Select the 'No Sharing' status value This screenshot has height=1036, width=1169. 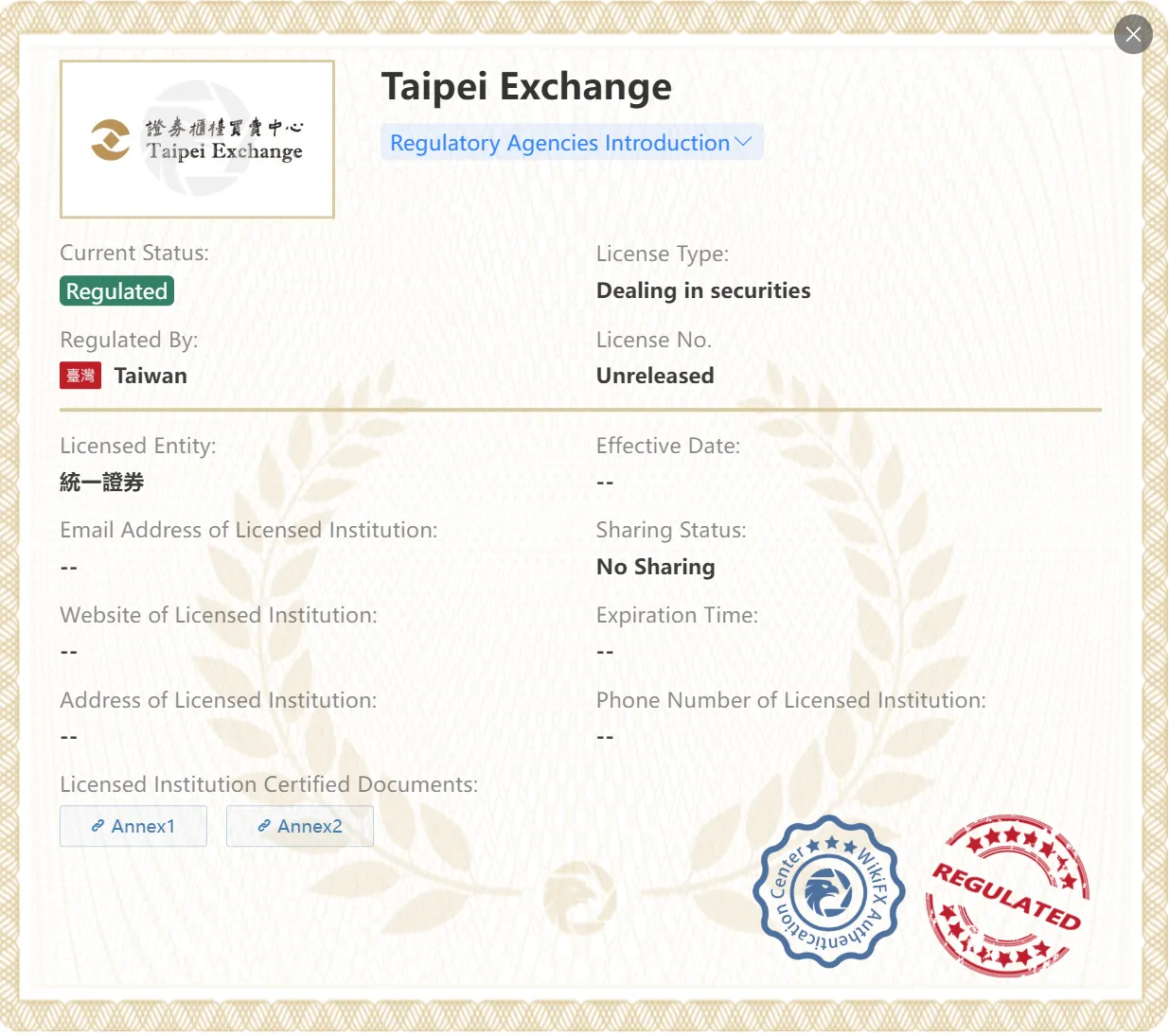click(x=656, y=567)
